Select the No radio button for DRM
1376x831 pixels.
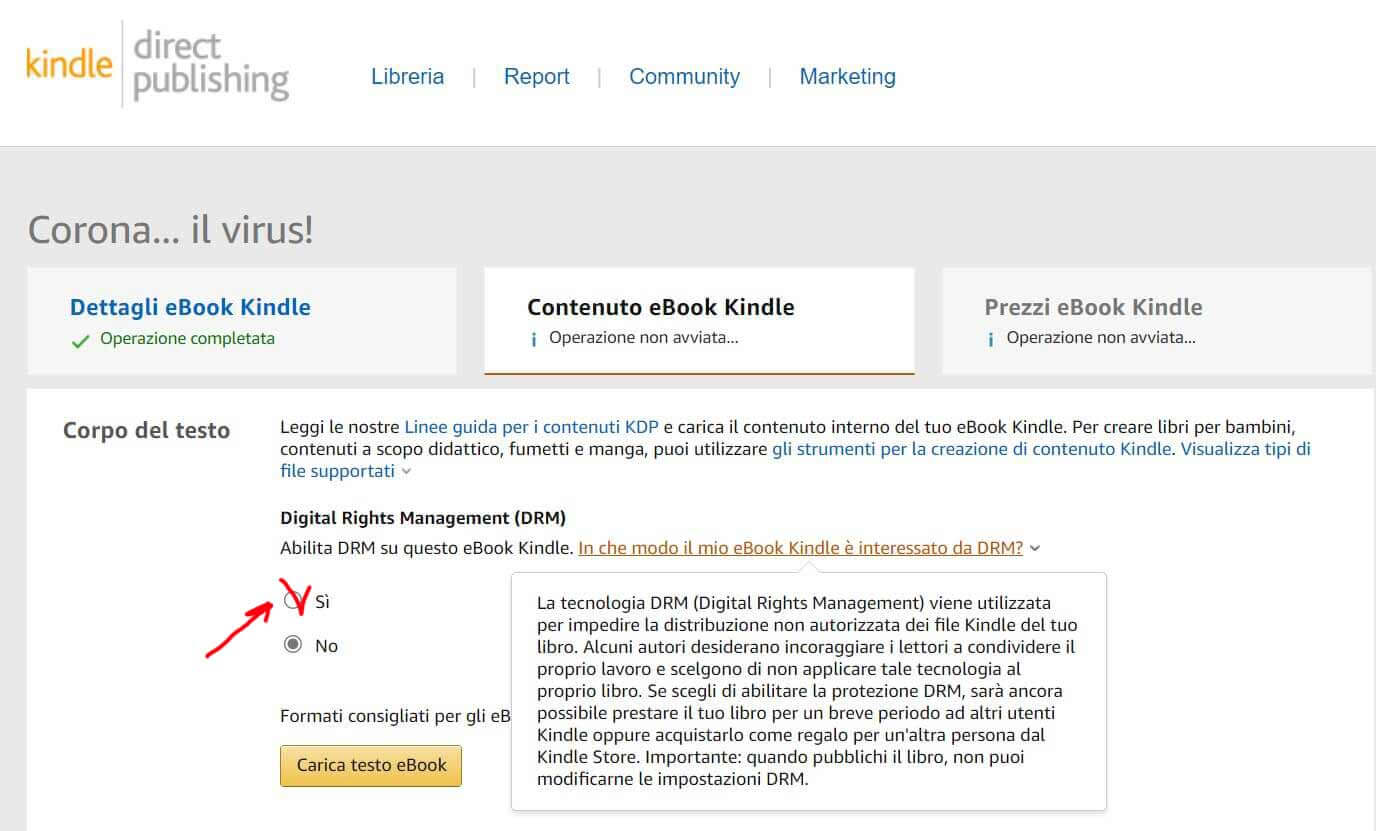(293, 645)
